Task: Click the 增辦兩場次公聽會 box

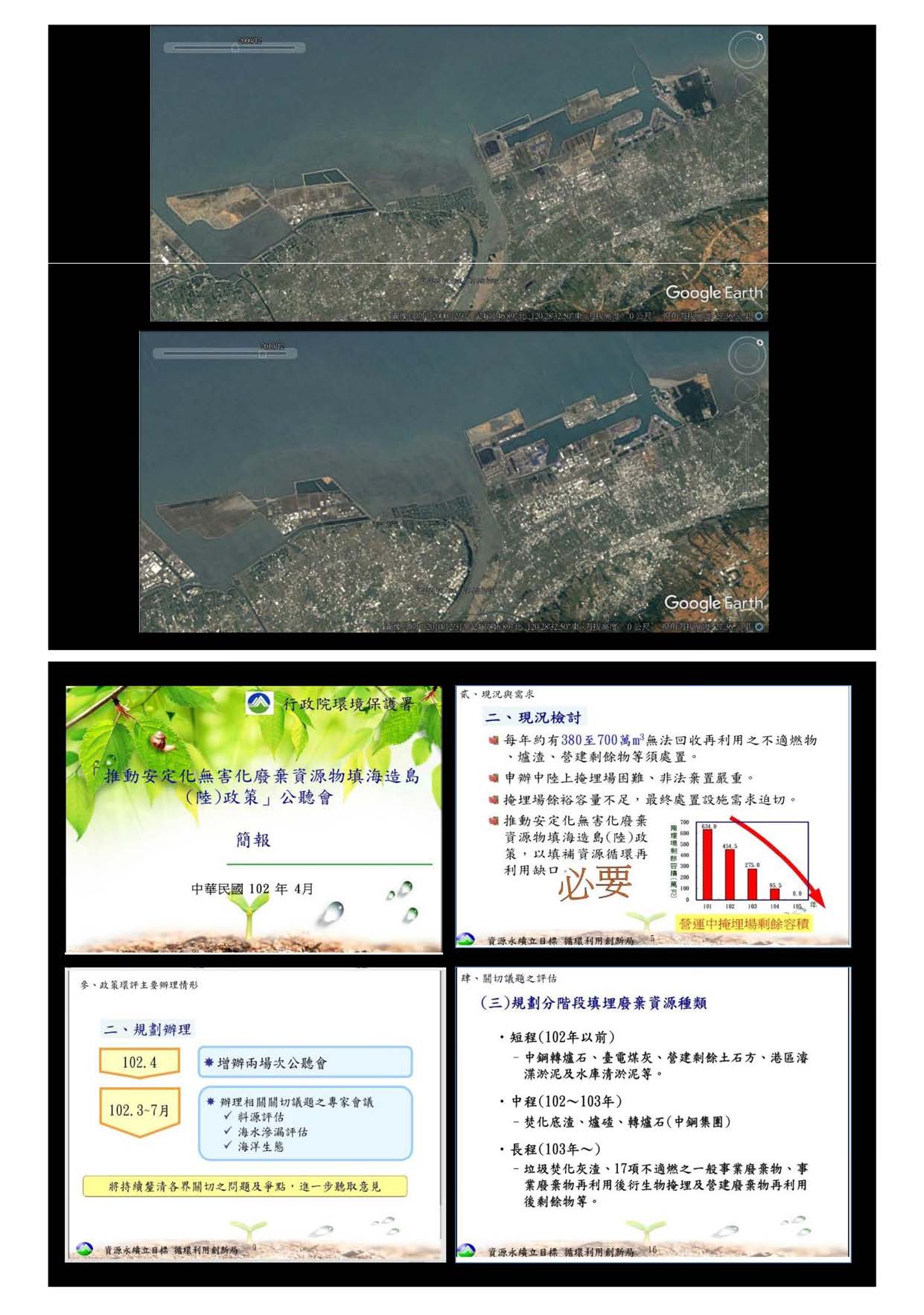Action: 305,1063
